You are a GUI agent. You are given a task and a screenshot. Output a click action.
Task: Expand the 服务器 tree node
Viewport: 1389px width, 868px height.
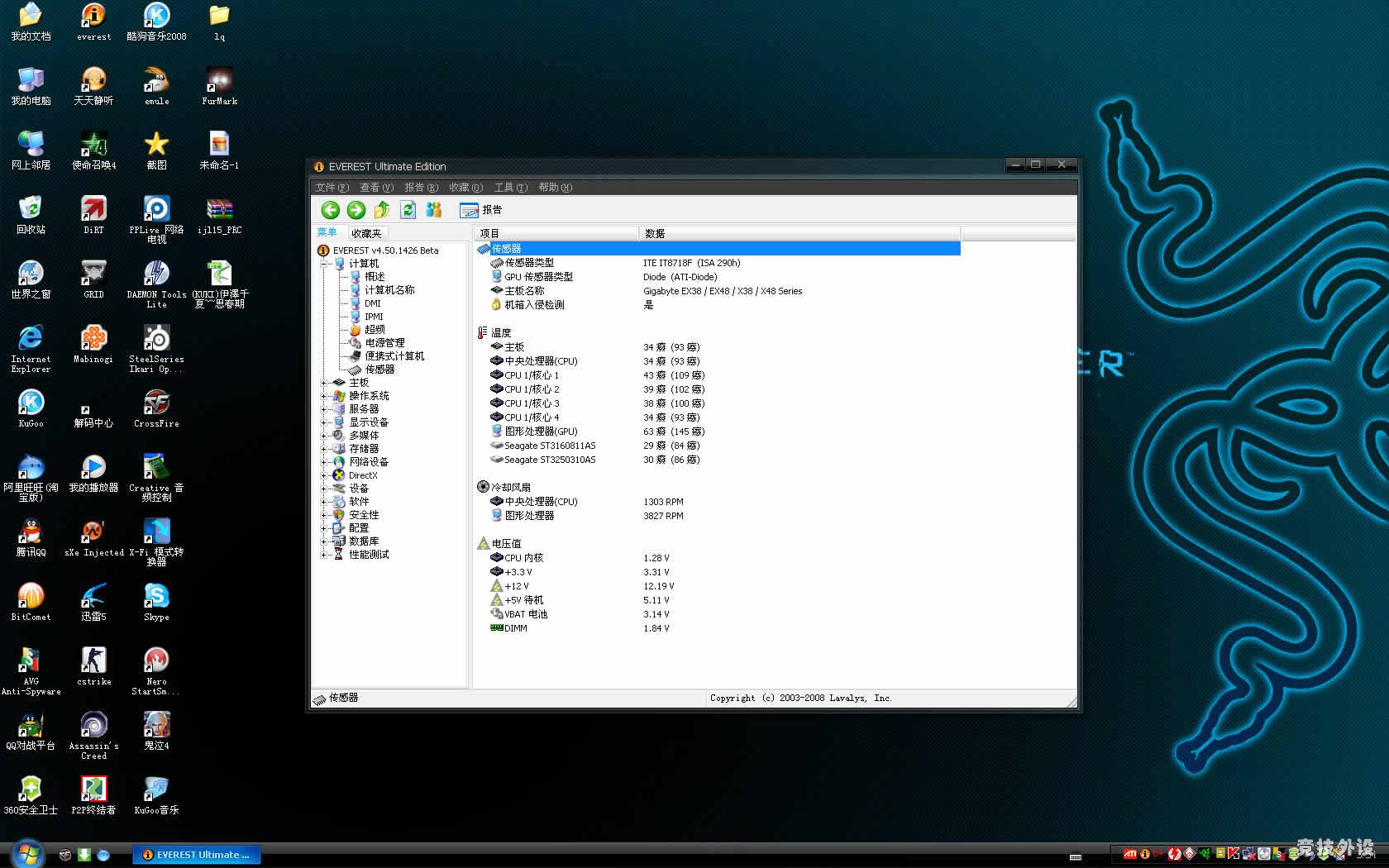coord(325,409)
